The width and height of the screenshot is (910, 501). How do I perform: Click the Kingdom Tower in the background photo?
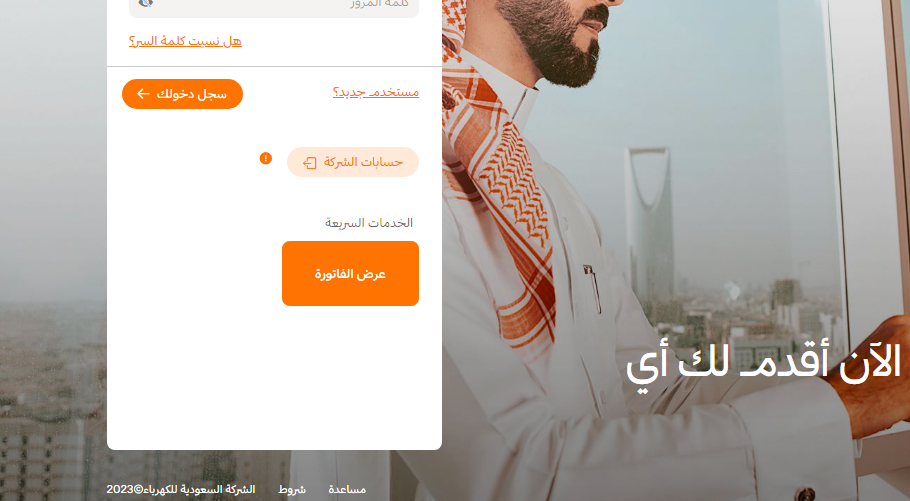pos(649,226)
